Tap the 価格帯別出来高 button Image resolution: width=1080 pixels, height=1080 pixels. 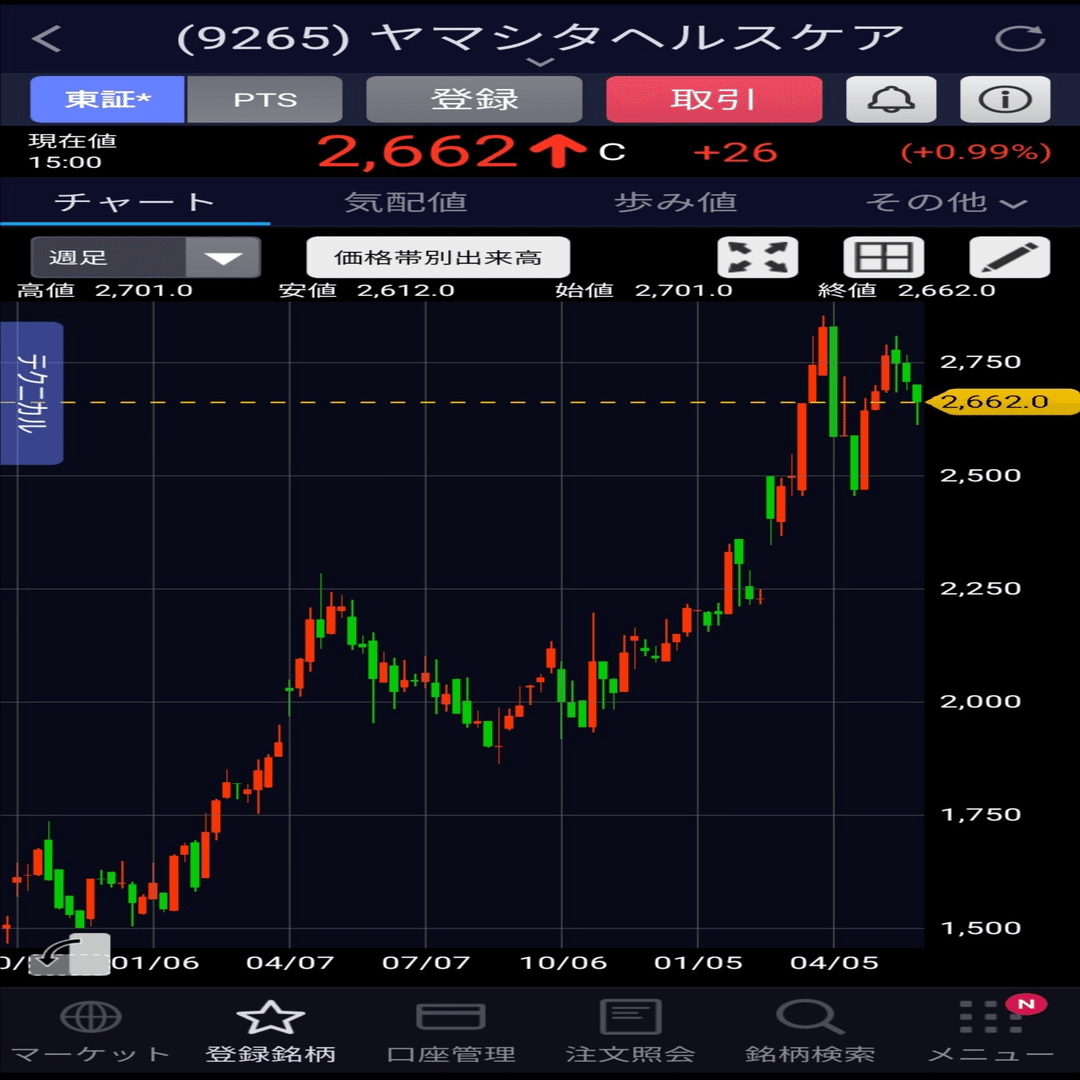[438, 258]
